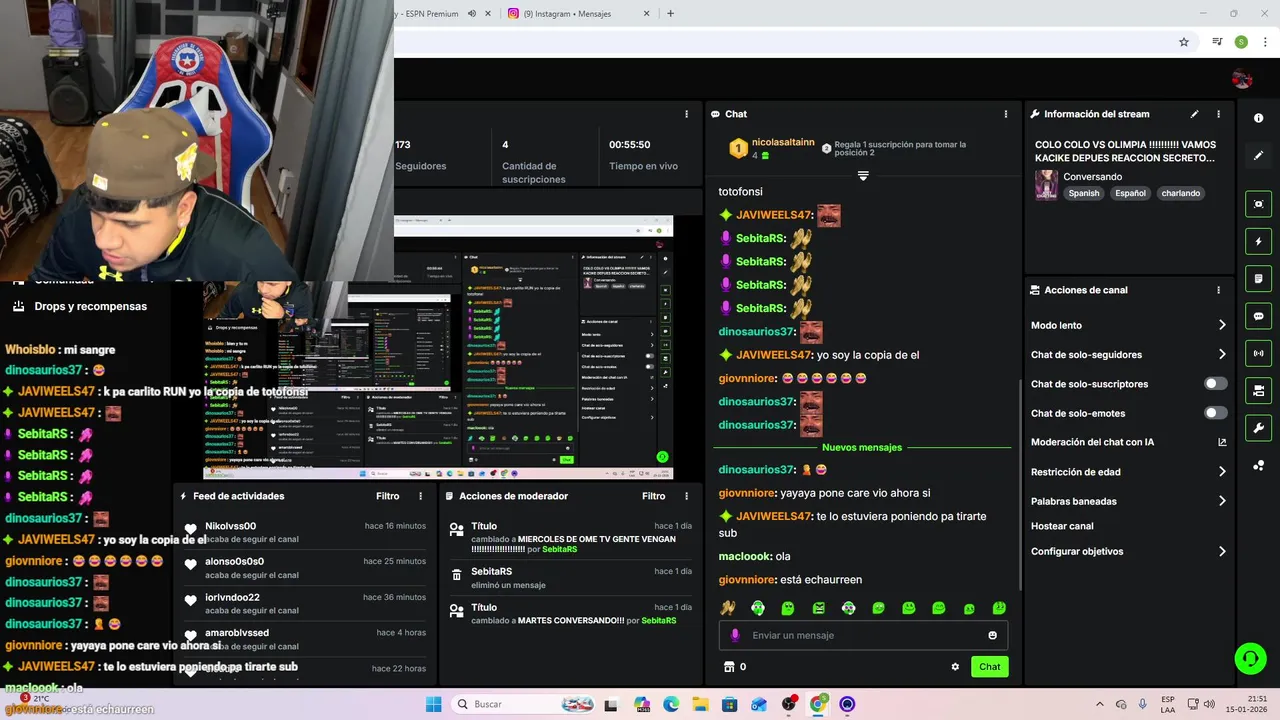Viewport: 1280px width, 720px height.
Task: Select the screen capture frame icon in sidebar
Action: 1258,204
